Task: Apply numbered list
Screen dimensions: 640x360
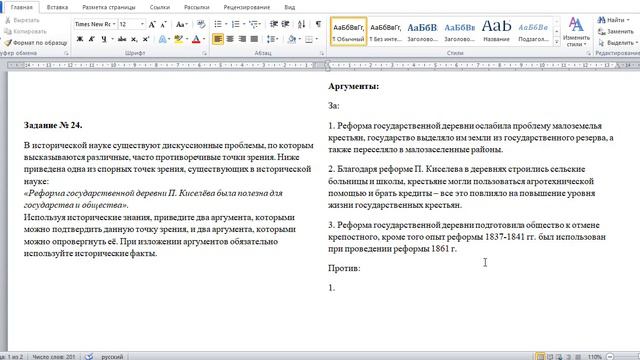Action: tap(236, 24)
